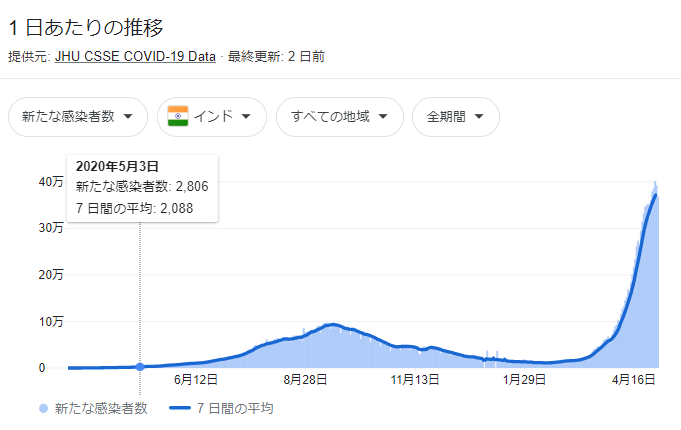Viewport: 681px width, 430px height.
Task: Click the 新たな感染者数 legend dot
Action: (x=42, y=408)
